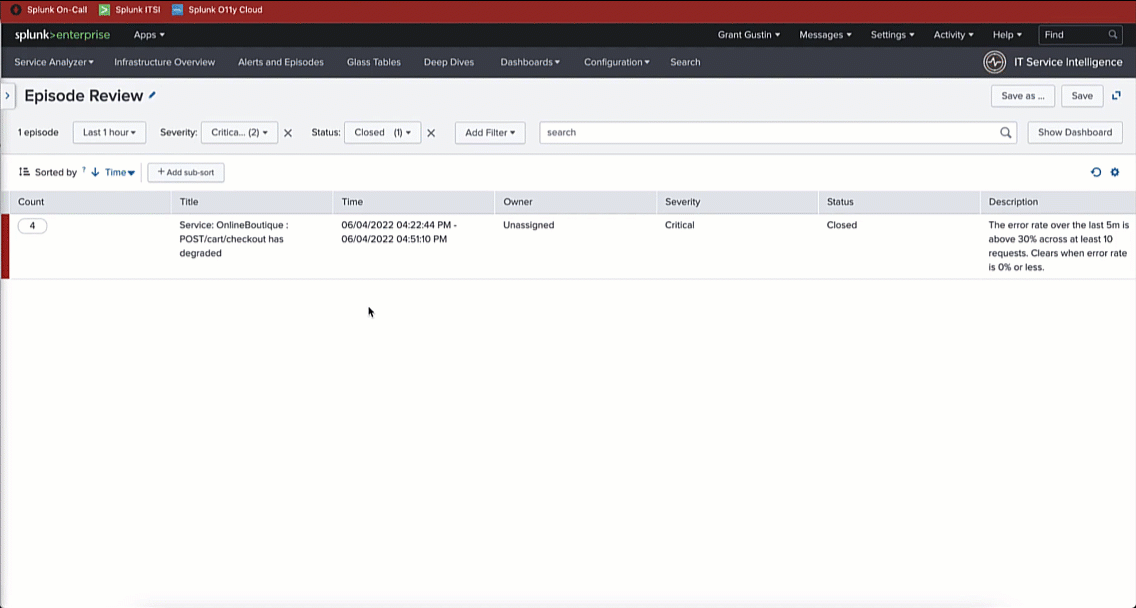This screenshot has height=608, width=1136.
Task: Open the Last 1 hour time range dropdown
Action: click(x=109, y=132)
